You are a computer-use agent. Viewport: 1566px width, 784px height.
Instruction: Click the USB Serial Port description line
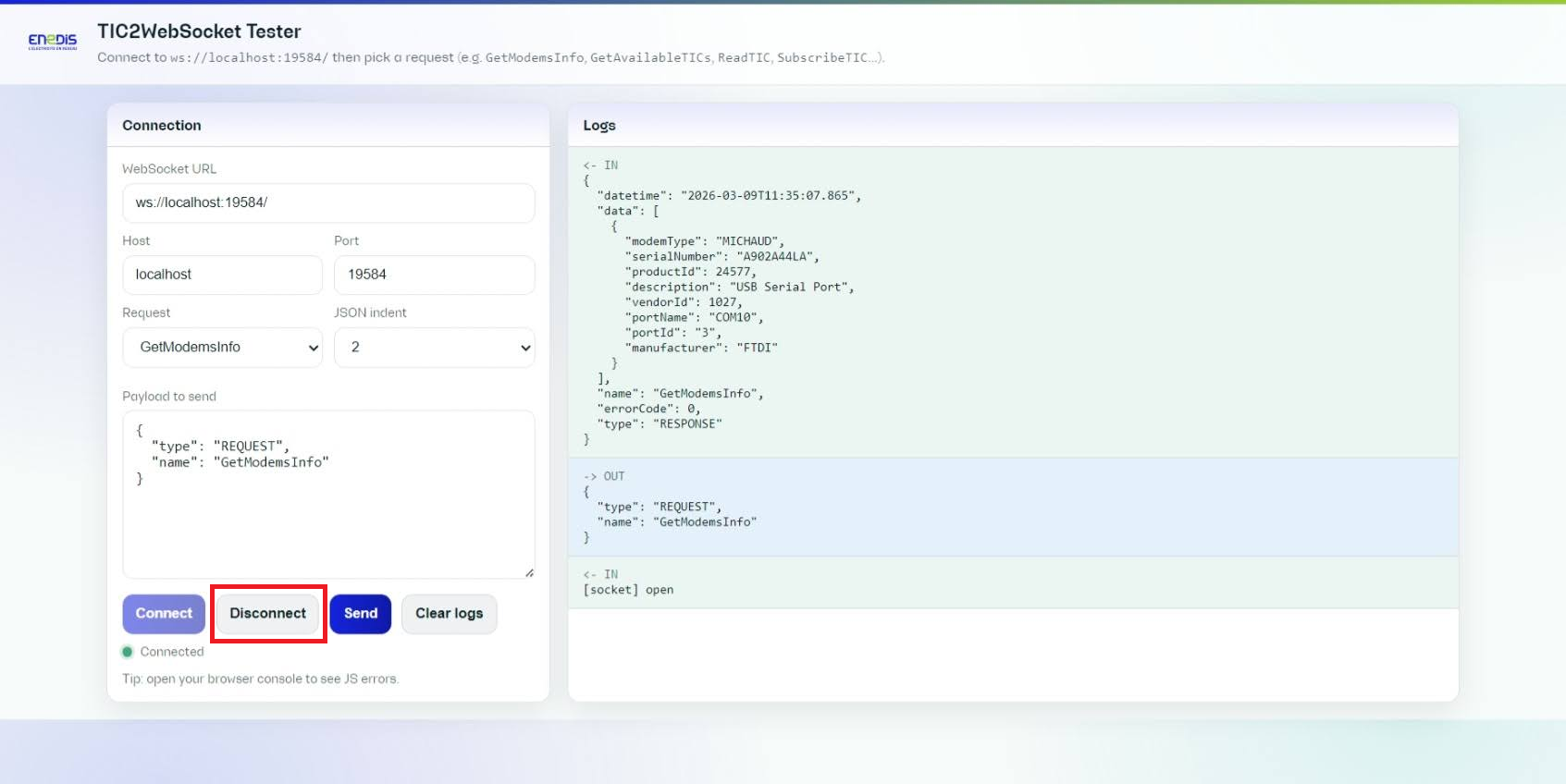click(x=739, y=288)
